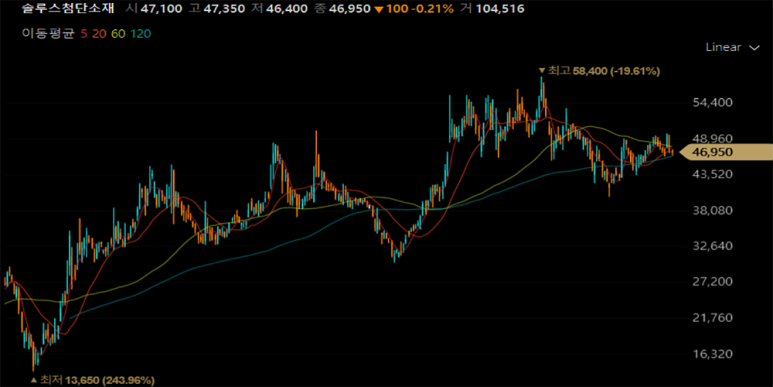Click the 최저 13,650 (243.96%) label

tap(97, 380)
